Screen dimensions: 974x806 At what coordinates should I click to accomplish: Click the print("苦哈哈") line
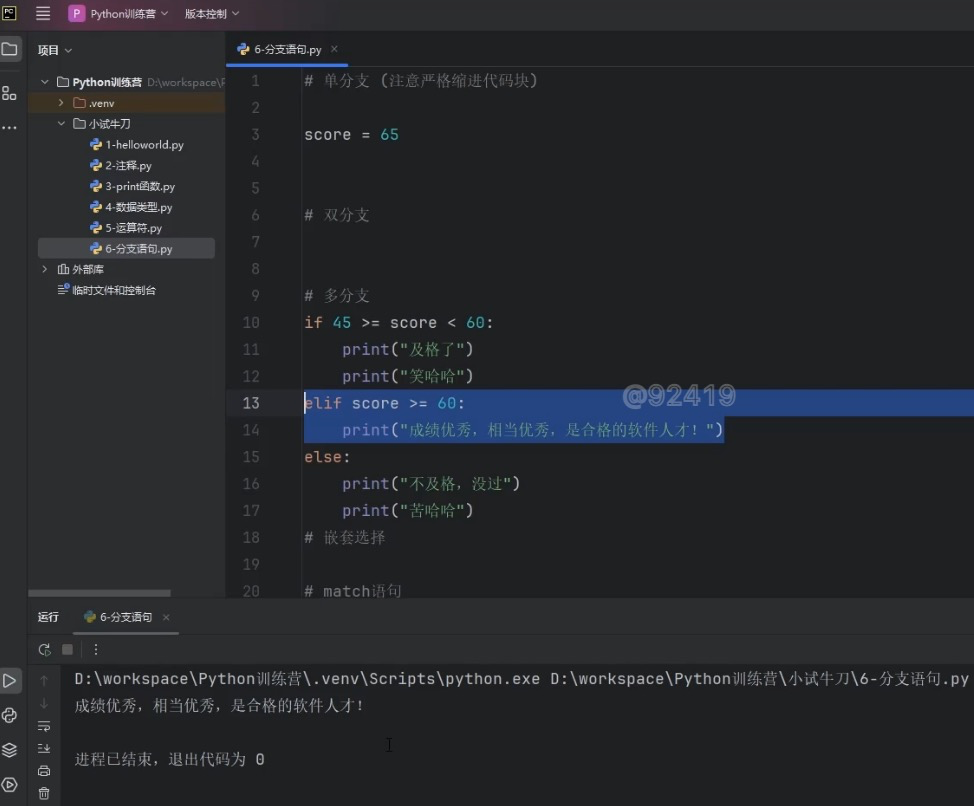[407, 510]
